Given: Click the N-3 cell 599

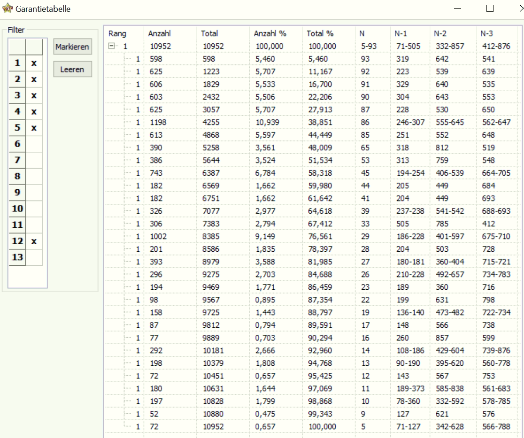Looking at the screenshot, I should [488, 338].
